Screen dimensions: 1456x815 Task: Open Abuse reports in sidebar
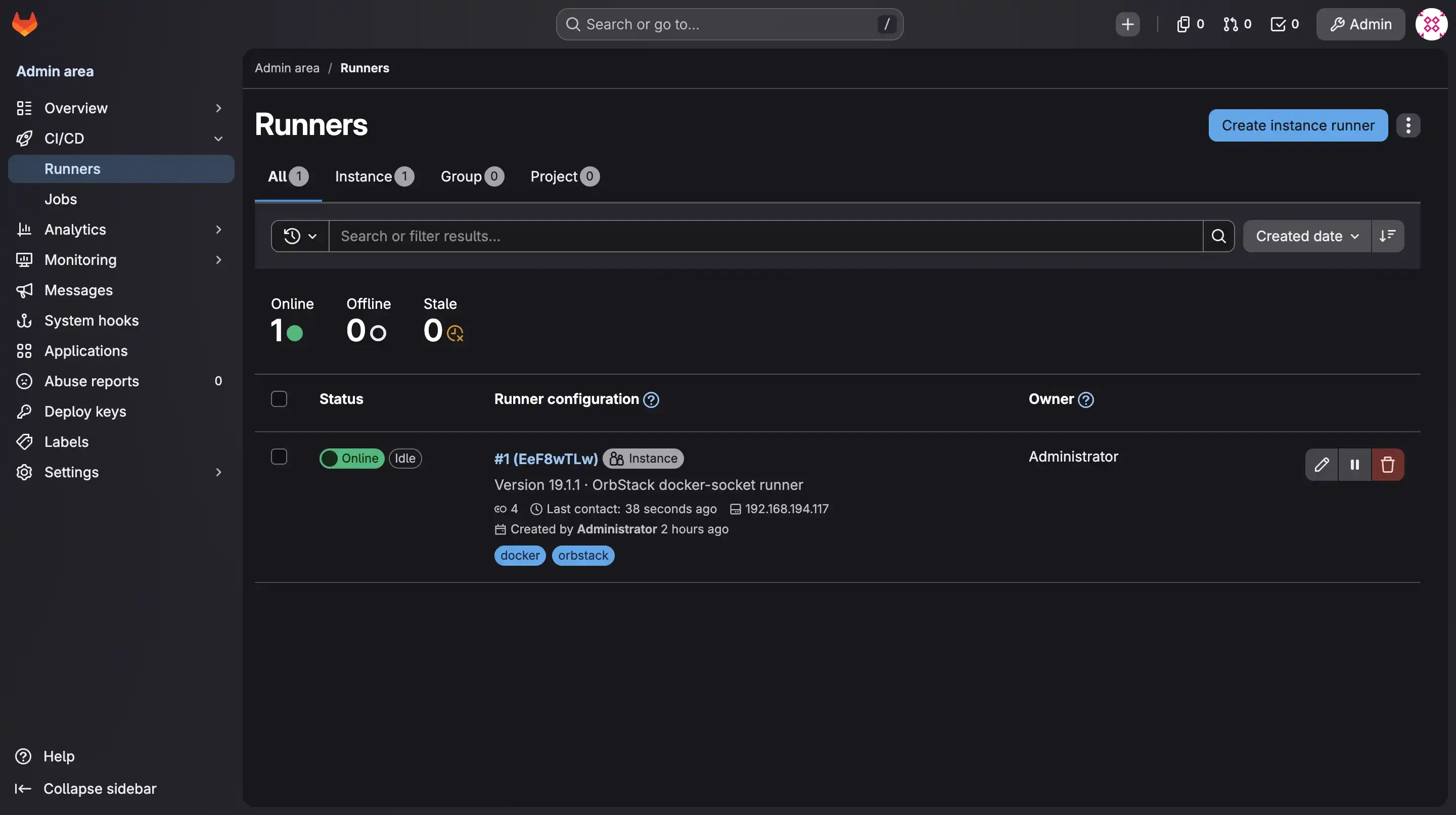coord(121,382)
